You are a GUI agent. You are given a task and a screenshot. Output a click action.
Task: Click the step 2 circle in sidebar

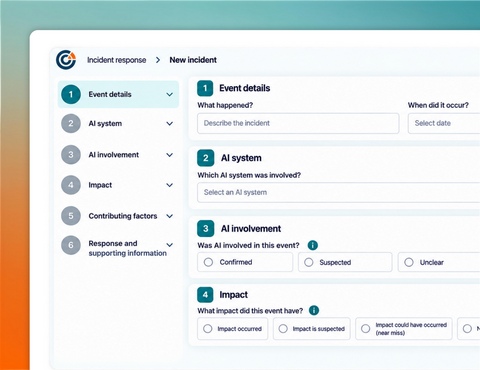pos(71,123)
